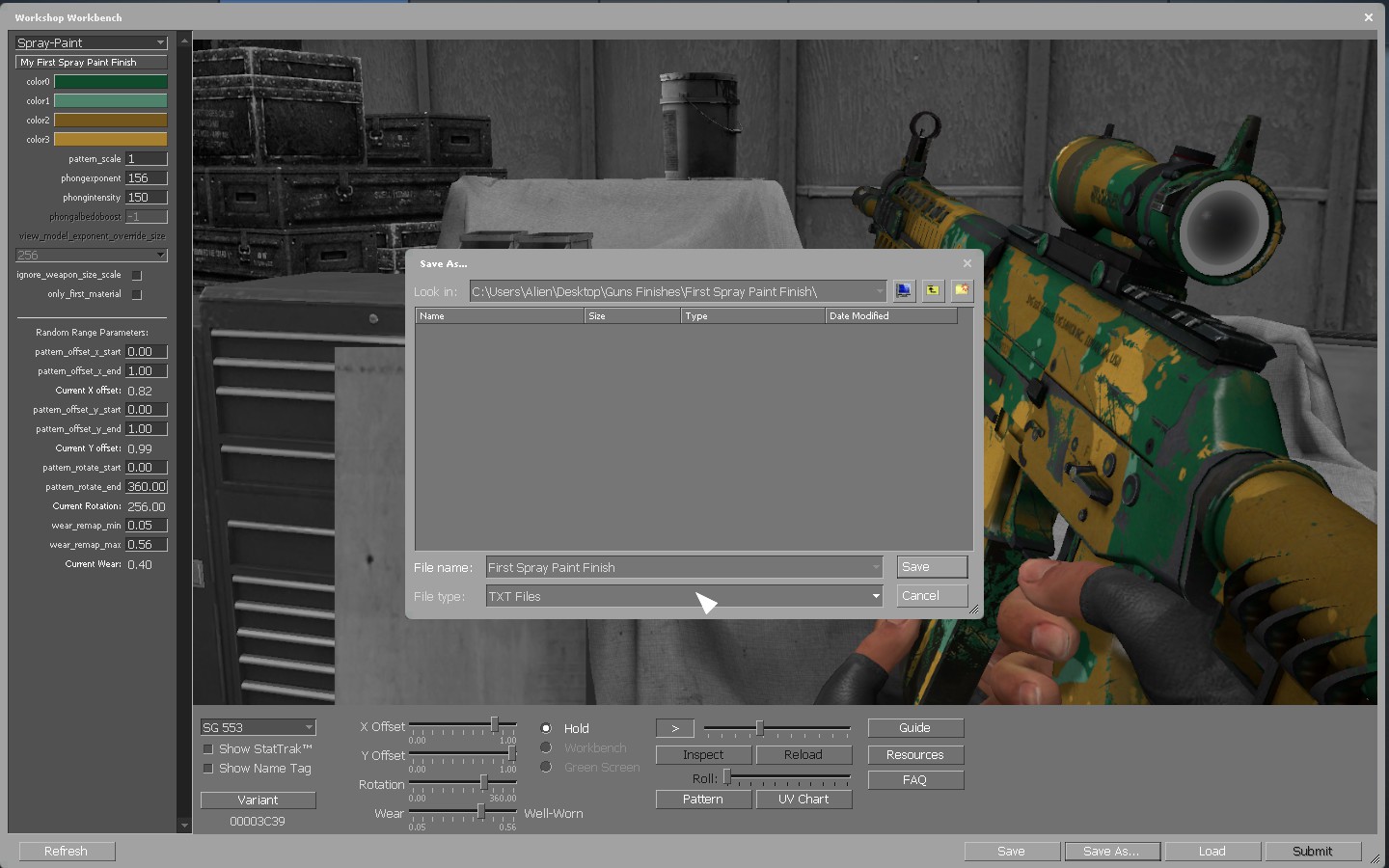Click the Load button
The width and height of the screenshot is (1389, 868).
pyautogui.click(x=1212, y=851)
